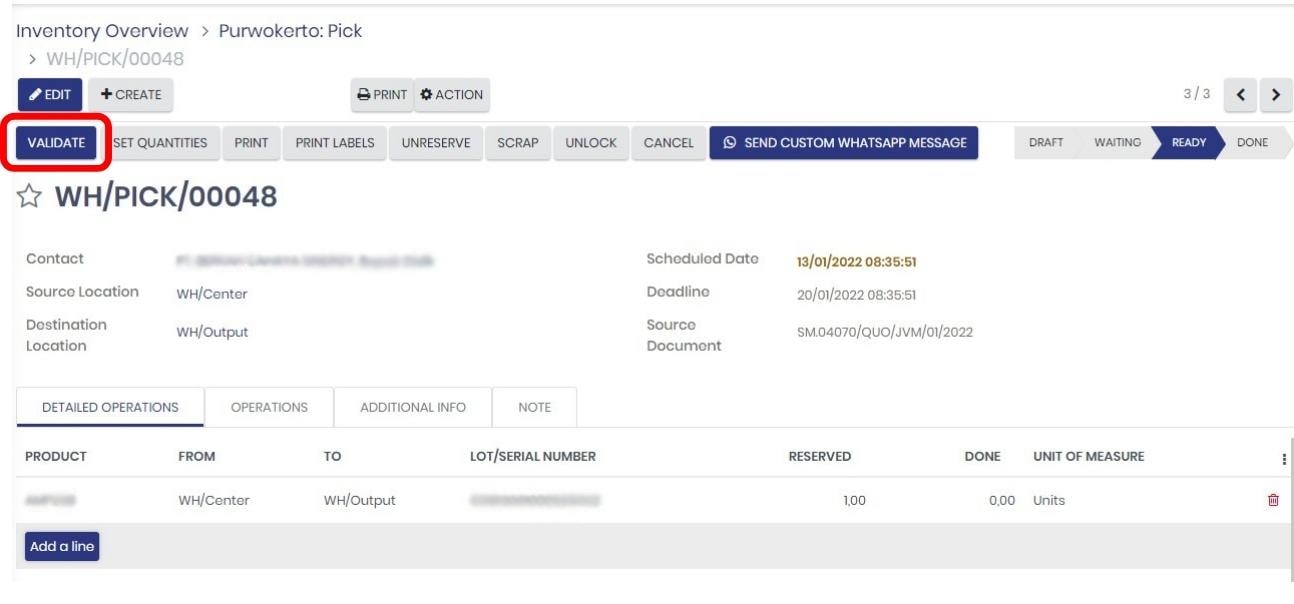Click the row's From cell WH/Center
1294x604 pixels.
(x=214, y=500)
